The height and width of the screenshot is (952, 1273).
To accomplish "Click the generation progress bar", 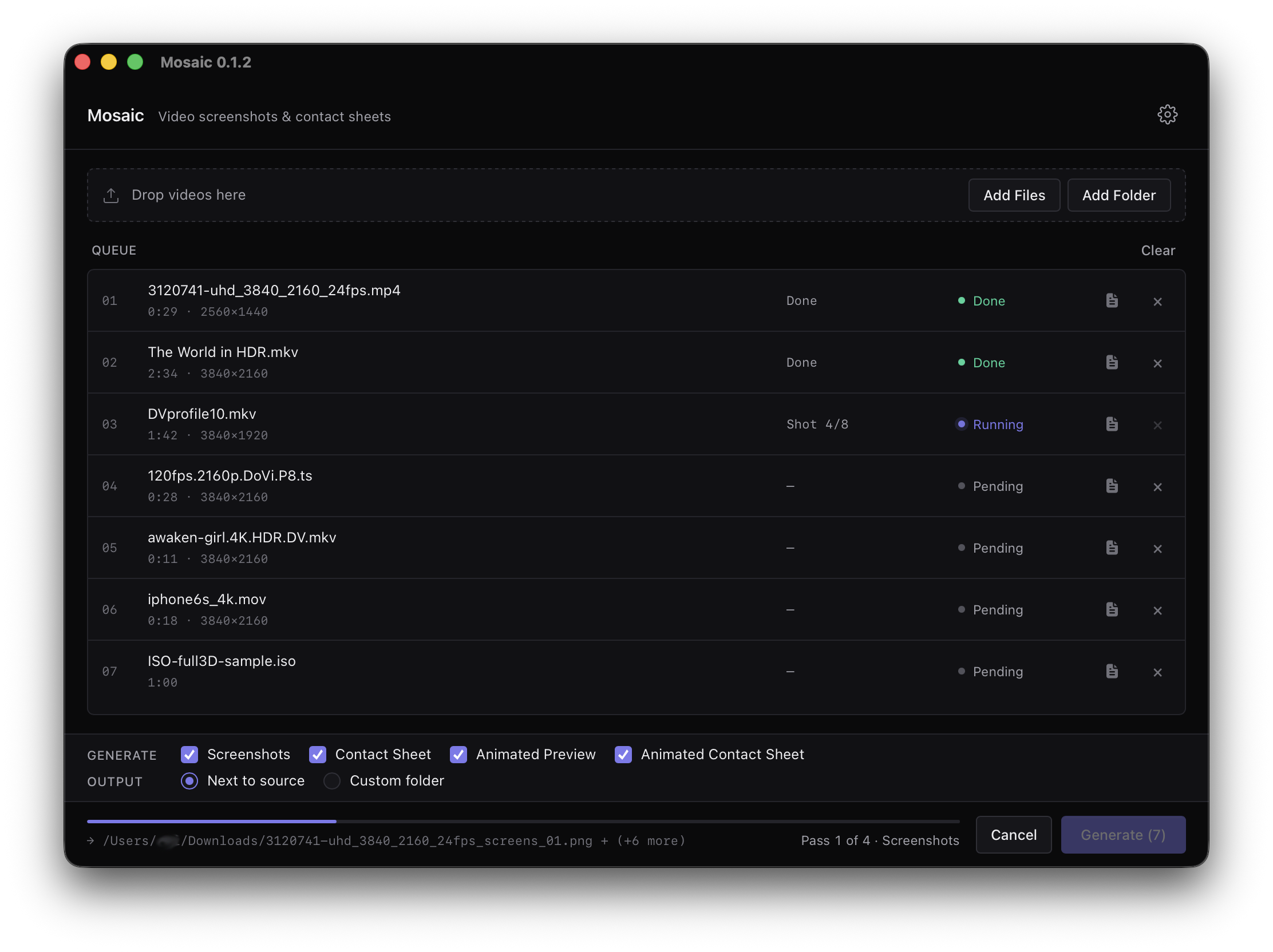I will 523,822.
